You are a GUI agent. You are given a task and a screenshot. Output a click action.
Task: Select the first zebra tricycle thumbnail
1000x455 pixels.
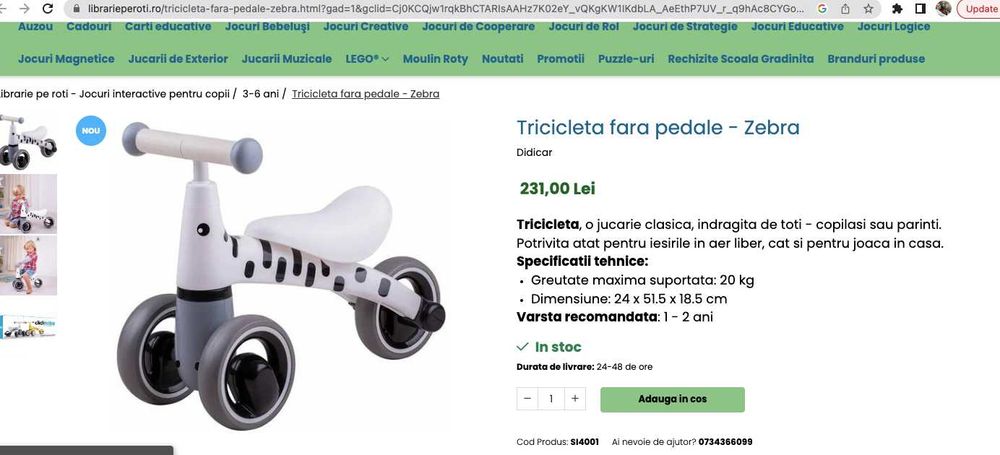[x=28, y=142]
